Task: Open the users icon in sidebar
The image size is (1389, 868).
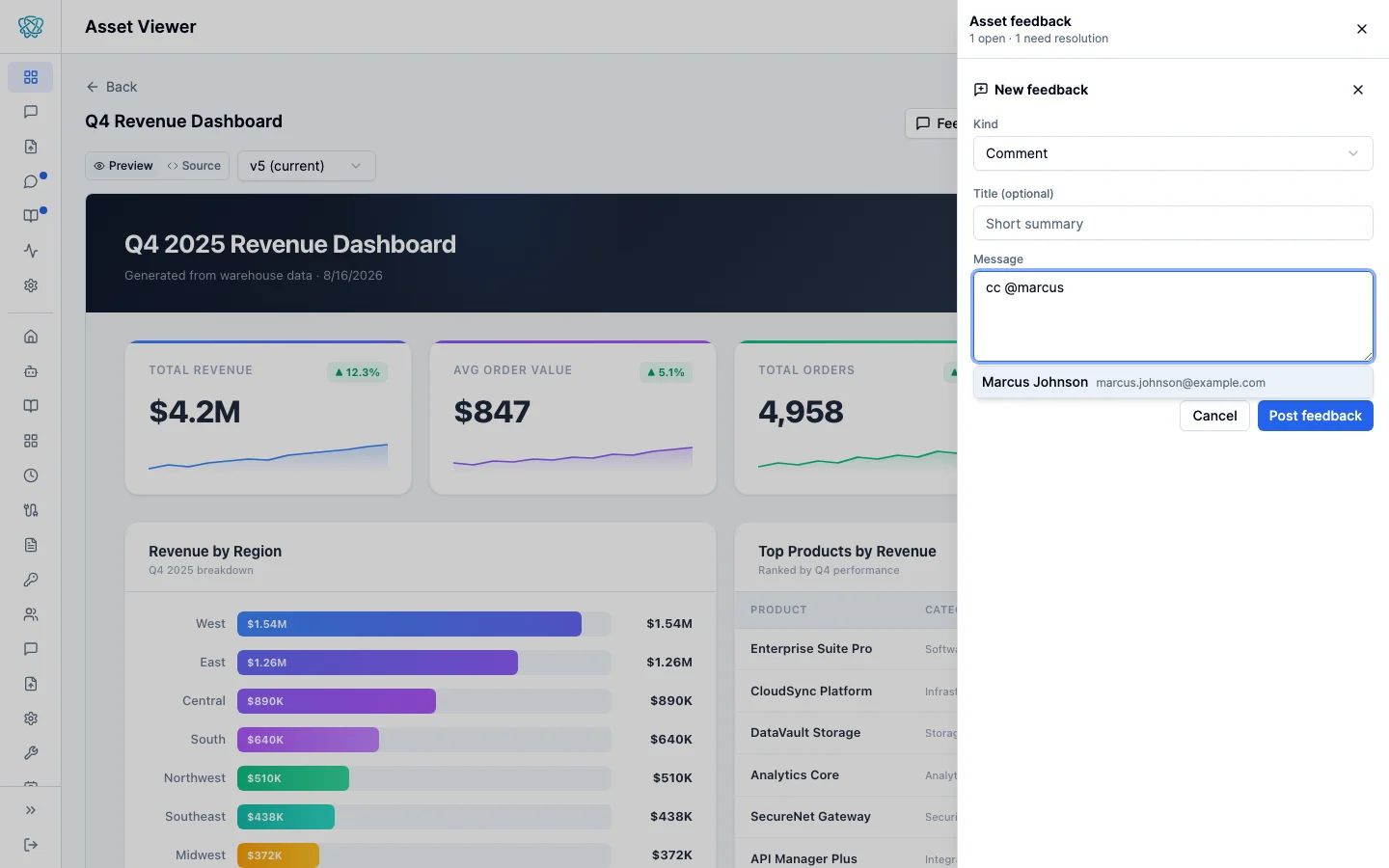Action: pos(31,614)
